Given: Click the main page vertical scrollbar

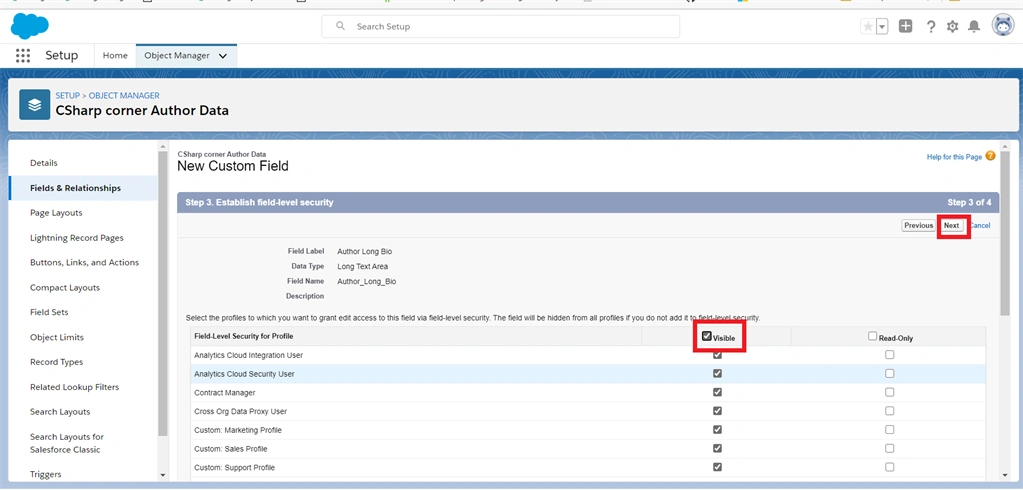Looking at the screenshot, I should (x=1005, y=232).
